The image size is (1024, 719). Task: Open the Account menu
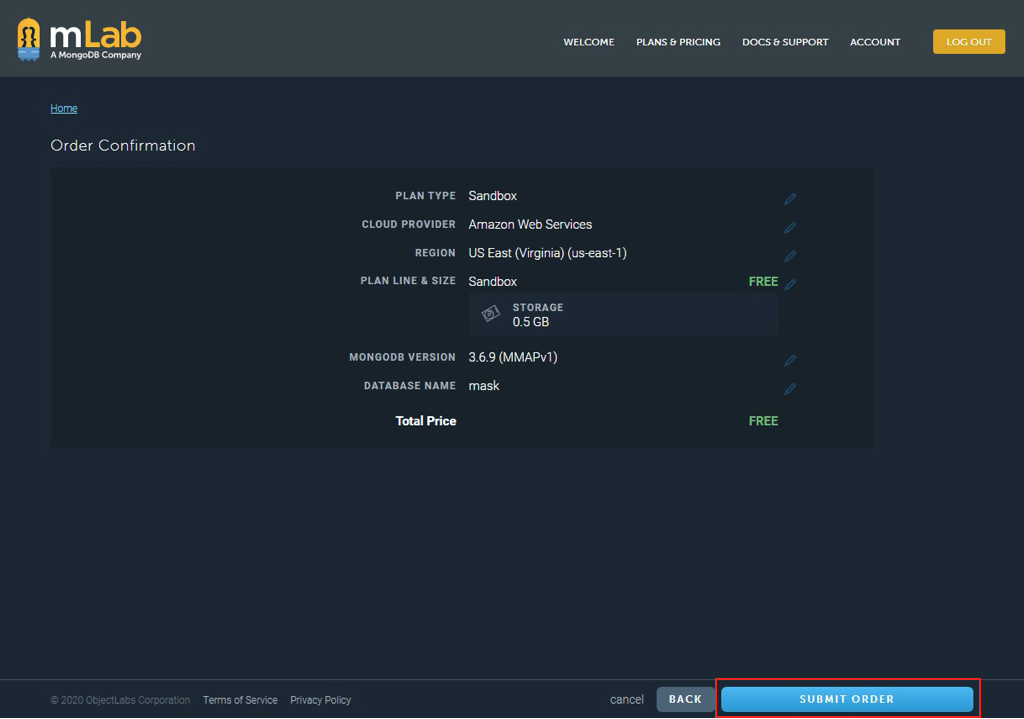pos(874,42)
